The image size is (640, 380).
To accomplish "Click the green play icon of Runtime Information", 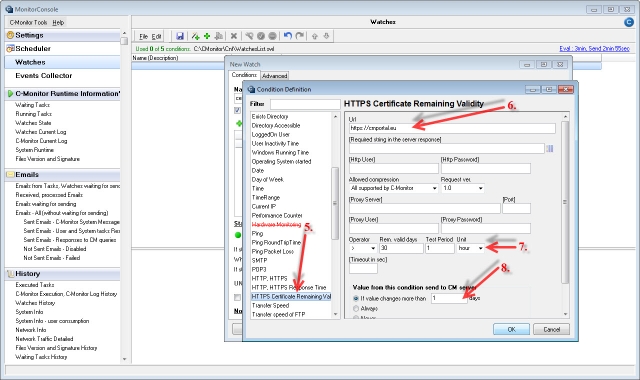I will click(10, 93).
